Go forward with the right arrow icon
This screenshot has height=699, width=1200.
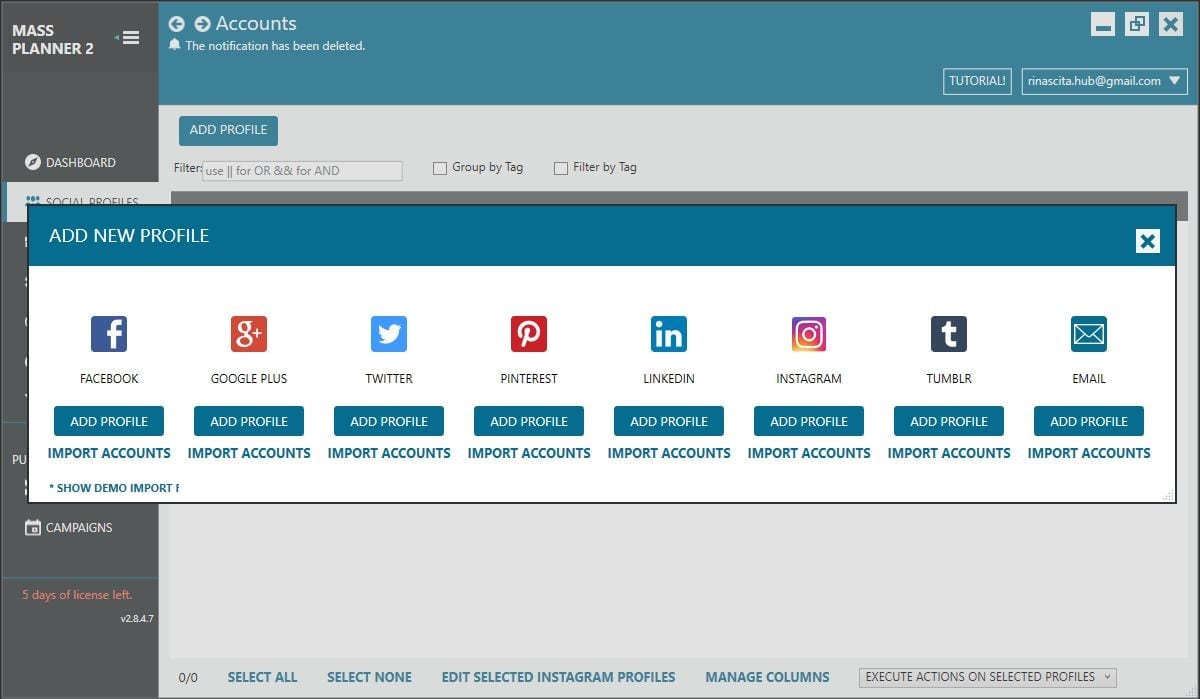point(202,23)
